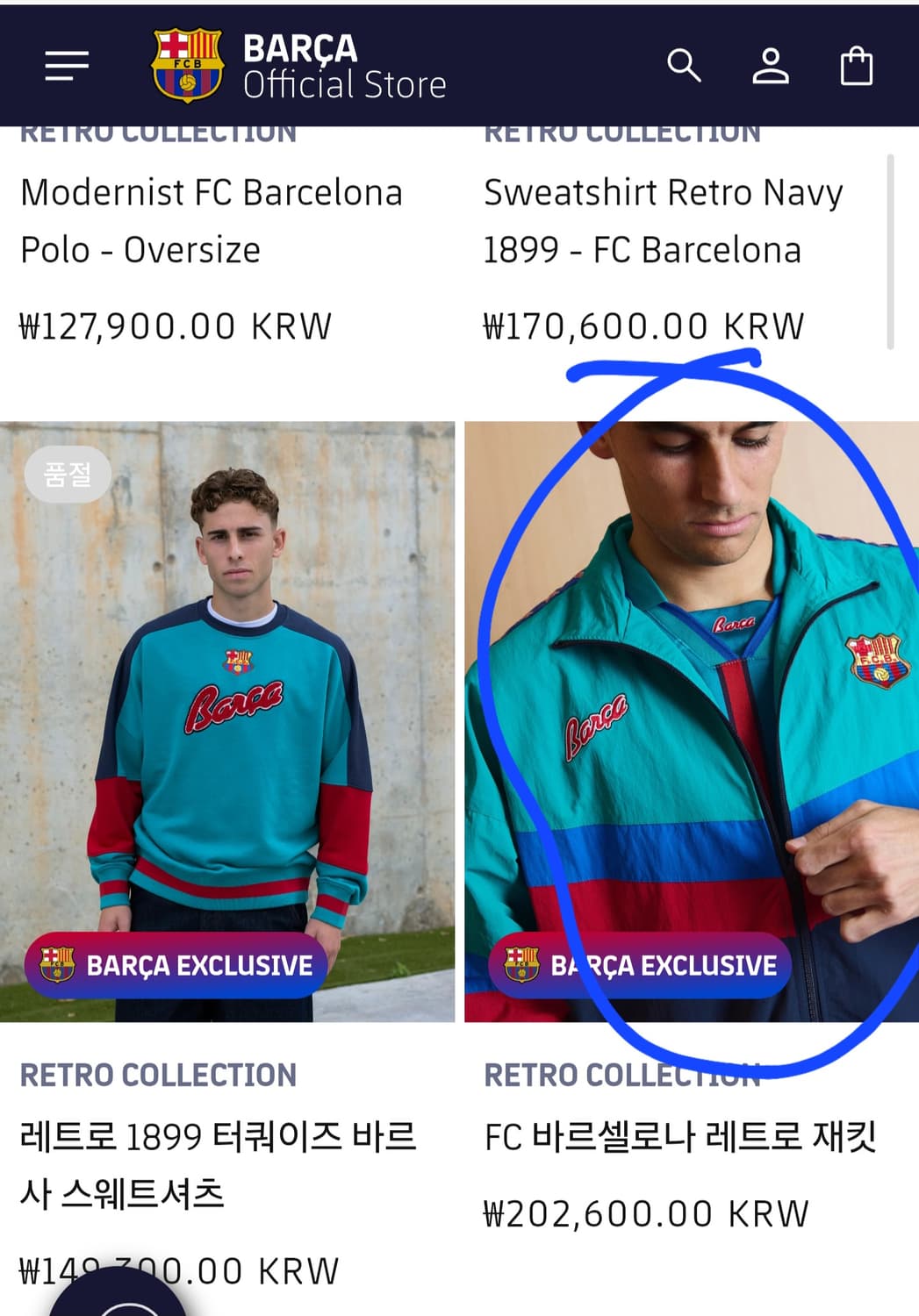
Task: Open Modernist FC Barcelona Polo - Oversize
Action: 211,221
